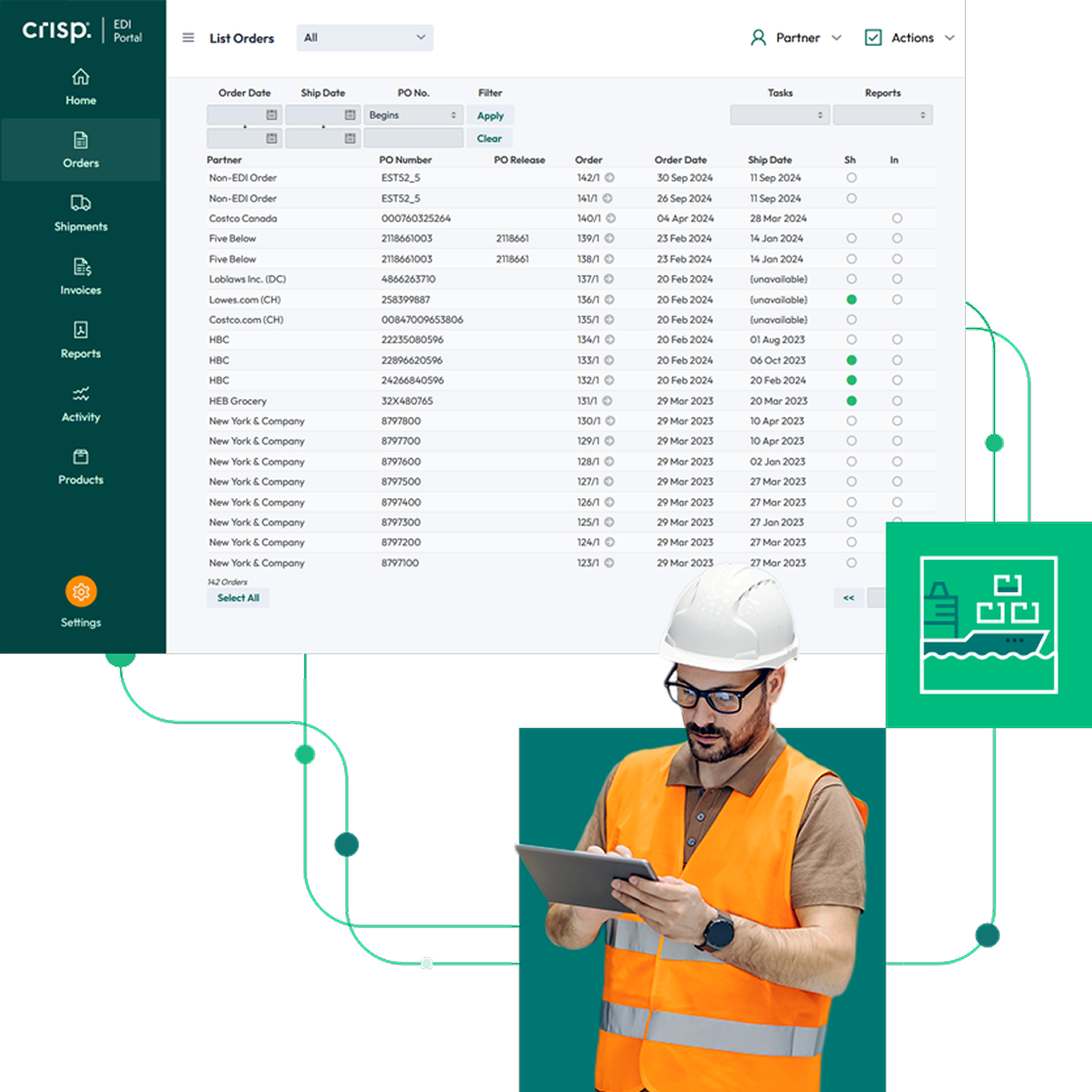This screenshot has width=1092, height=1092.
Task: Toggle Sh radio for Lowes.com (CH) order
Action: coord(851,299)
